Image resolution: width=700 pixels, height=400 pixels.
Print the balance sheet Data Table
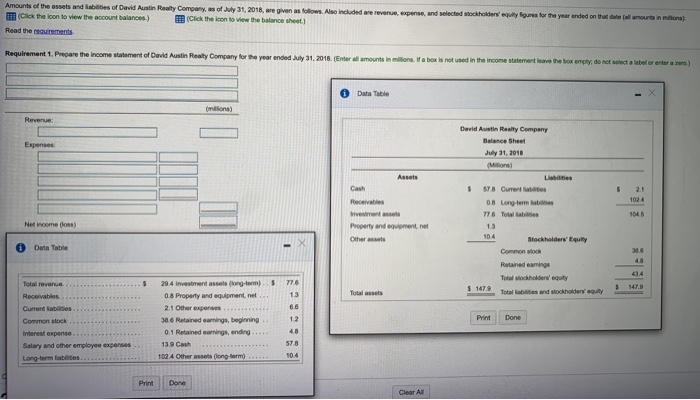483,318
